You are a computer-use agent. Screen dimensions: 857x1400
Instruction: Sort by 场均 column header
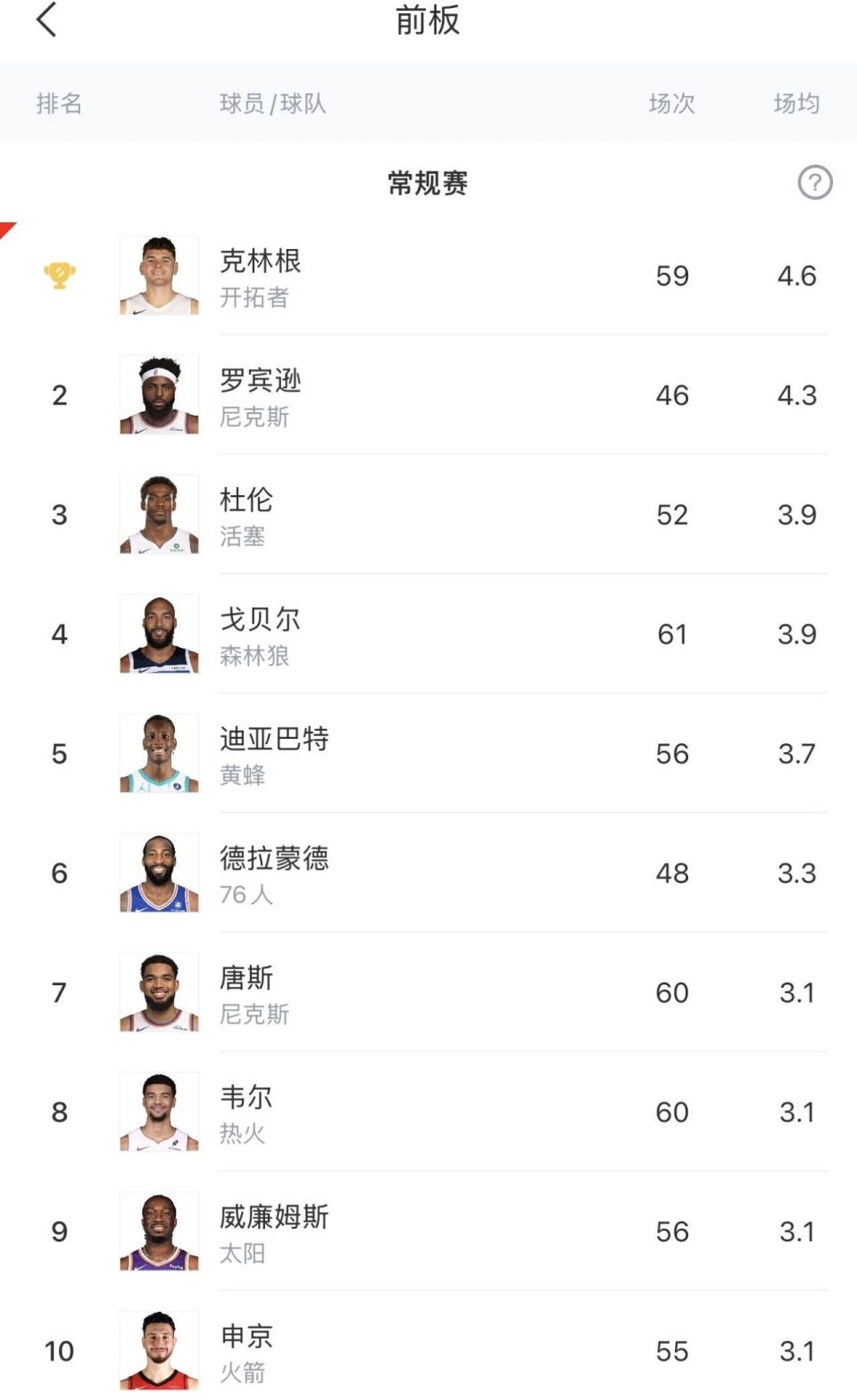(x=796, y=104)
